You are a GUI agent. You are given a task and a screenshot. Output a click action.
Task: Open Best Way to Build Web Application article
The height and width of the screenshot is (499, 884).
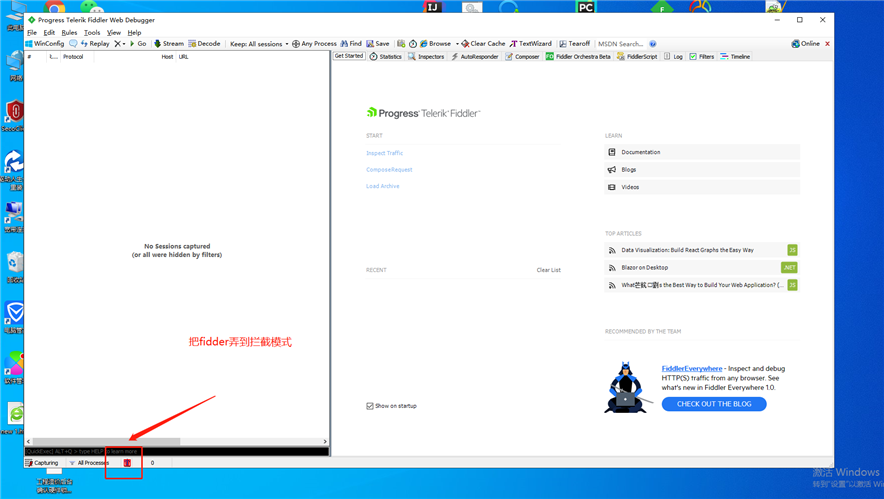click(702, 285)
